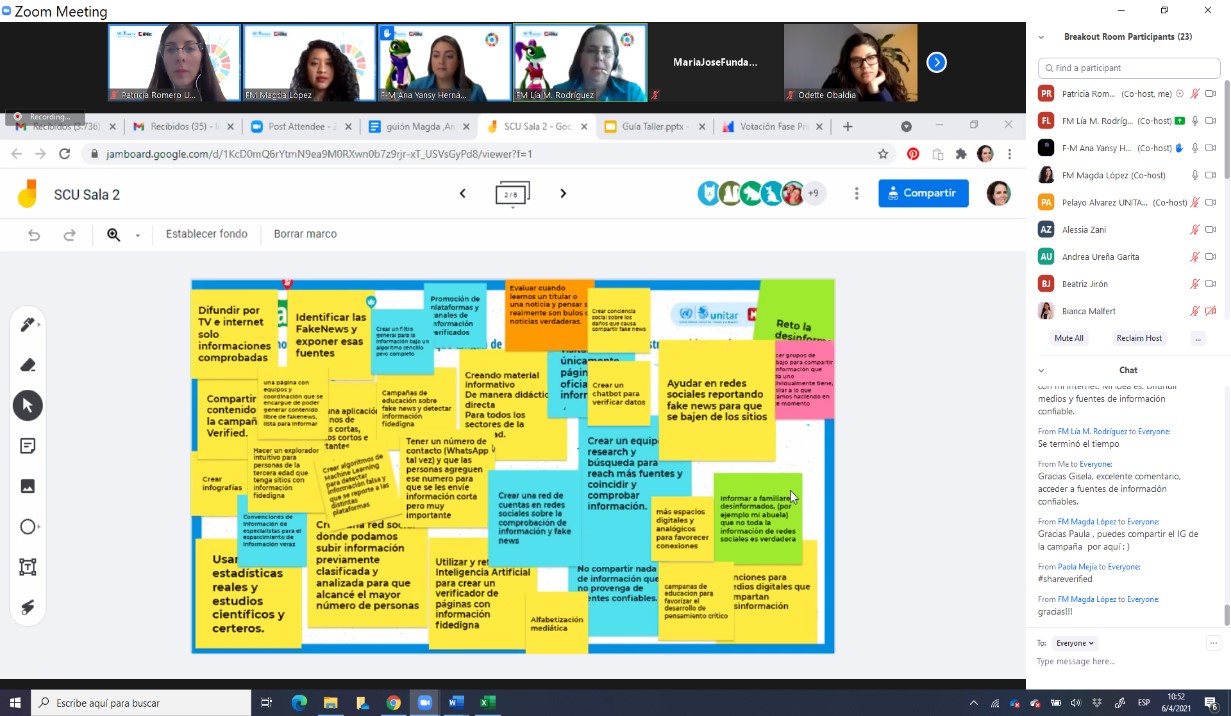Open the chat recipient Everyone dropdown
Image resolution: width=1231 pixels, height=716 pixels.
pos(1076,643)
